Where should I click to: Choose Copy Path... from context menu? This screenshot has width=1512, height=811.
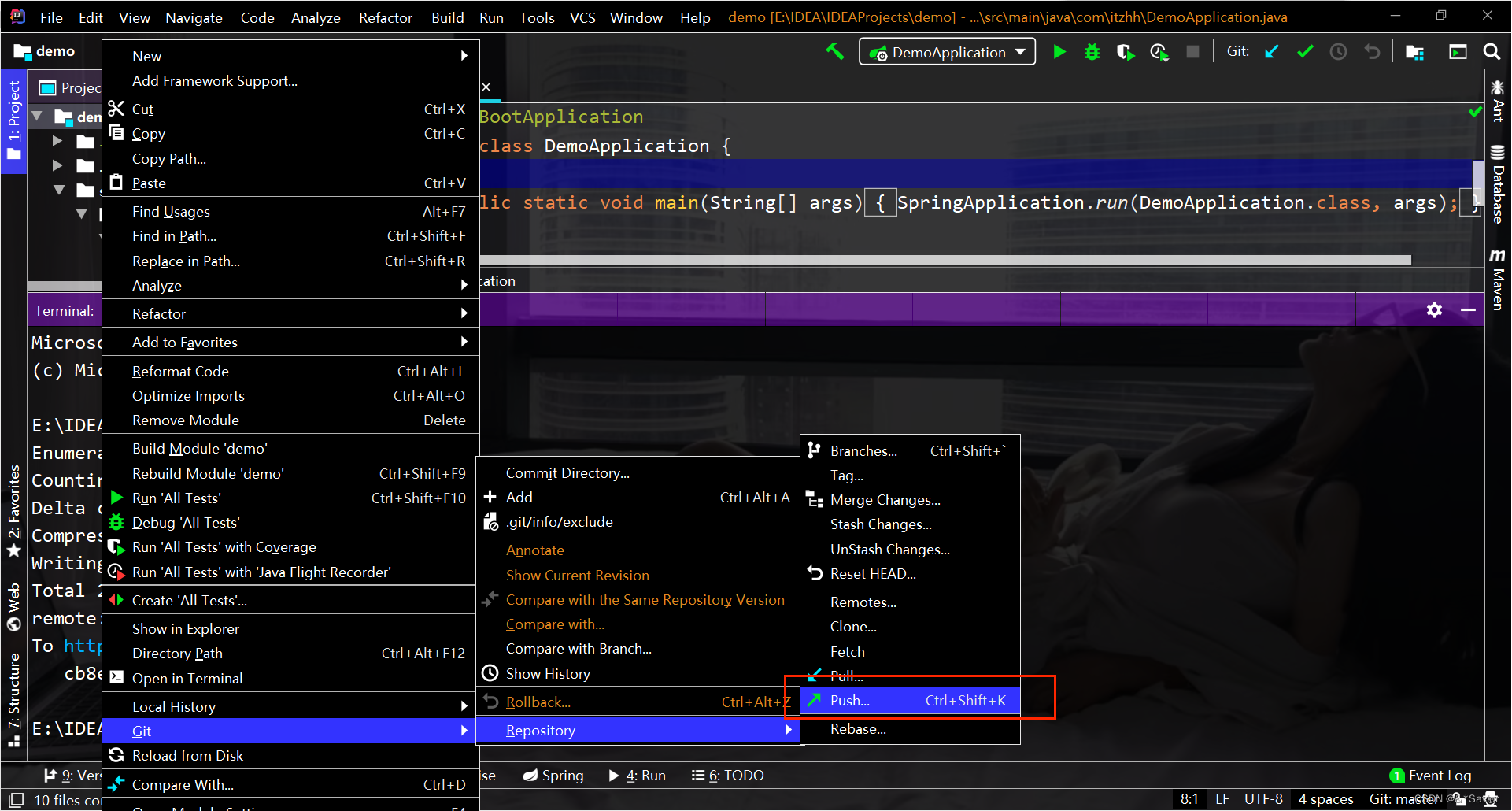coord(290,159)
